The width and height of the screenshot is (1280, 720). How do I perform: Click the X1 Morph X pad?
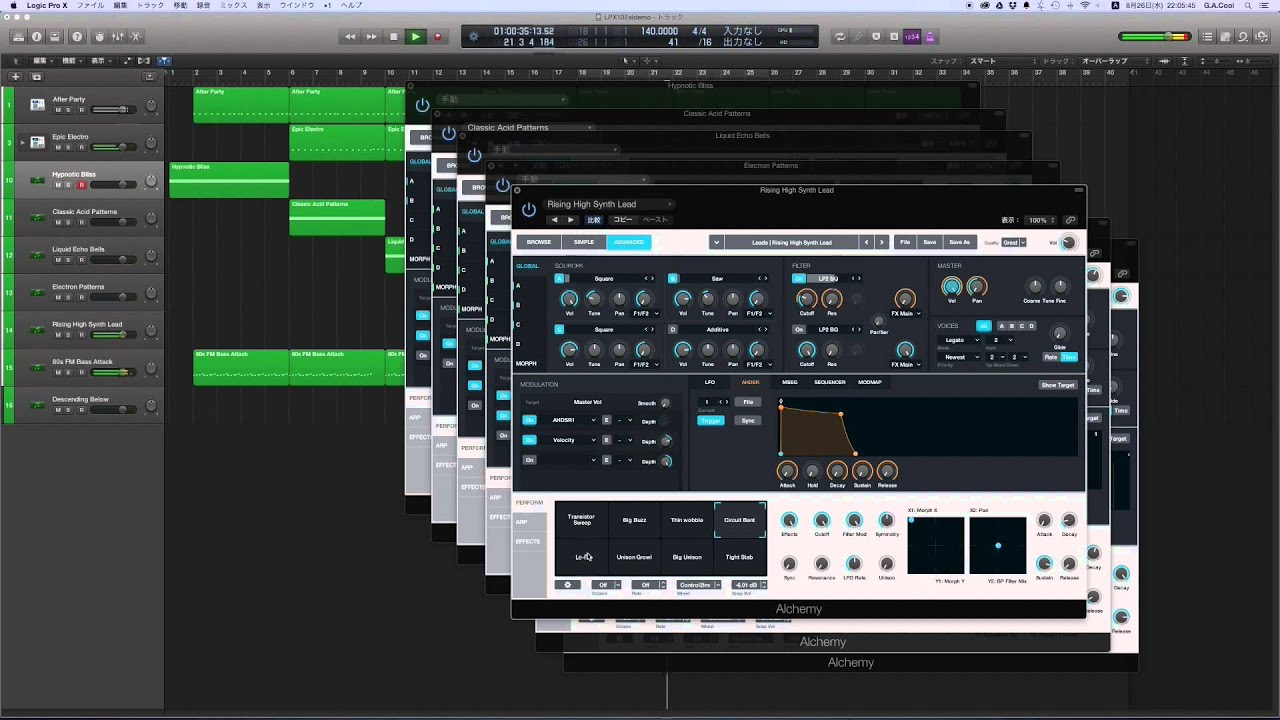(x=936, y=545)
